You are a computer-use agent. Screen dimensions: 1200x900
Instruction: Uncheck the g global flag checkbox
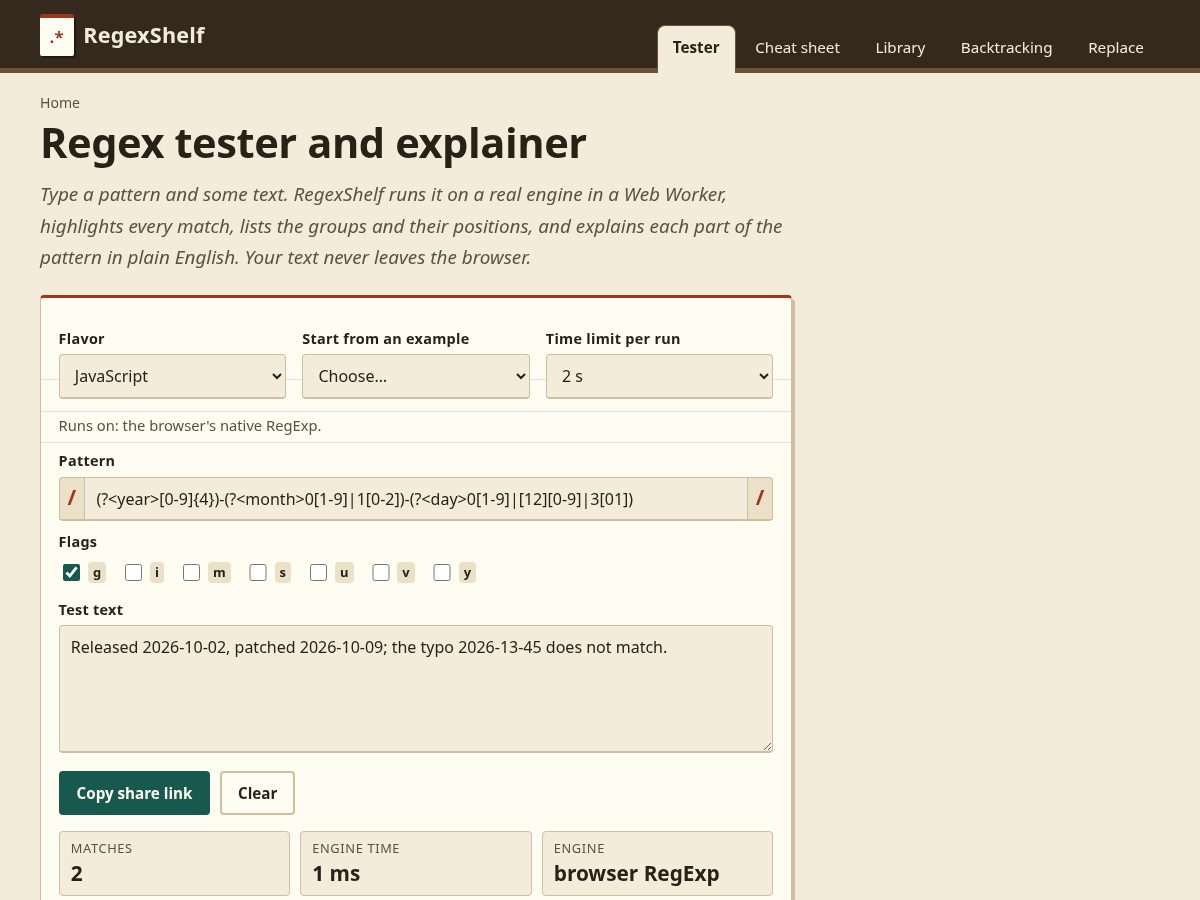pos(71,573)
